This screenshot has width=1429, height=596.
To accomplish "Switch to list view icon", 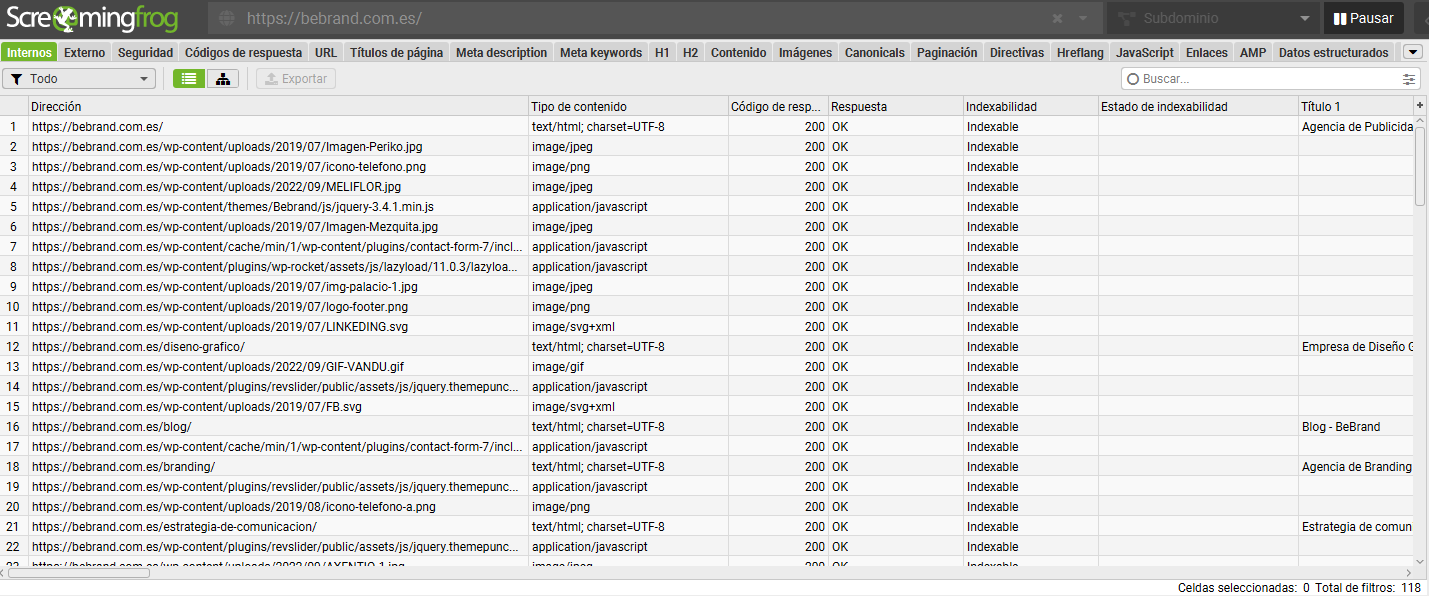I will [189, 79].
